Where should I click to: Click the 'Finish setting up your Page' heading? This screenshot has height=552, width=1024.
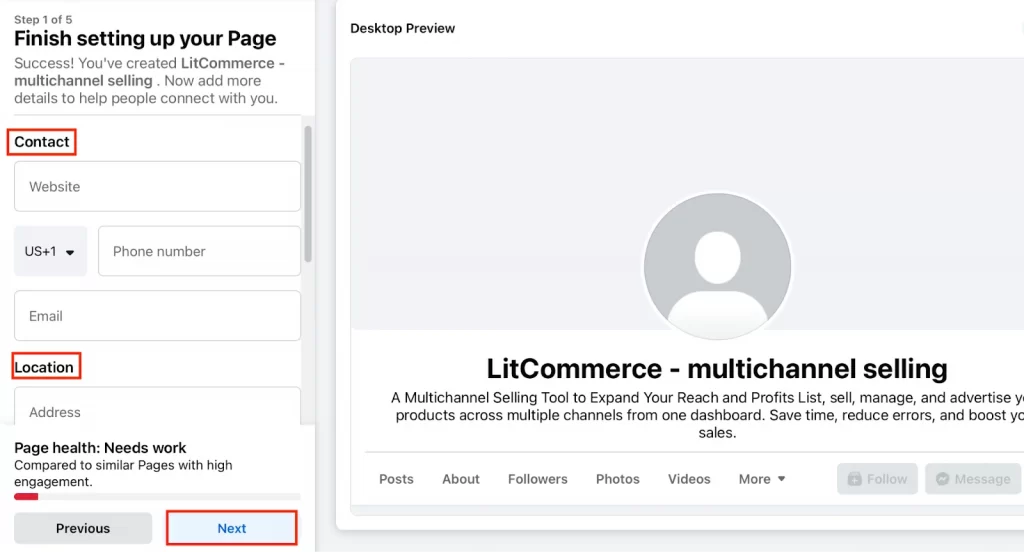click(145, 39)
